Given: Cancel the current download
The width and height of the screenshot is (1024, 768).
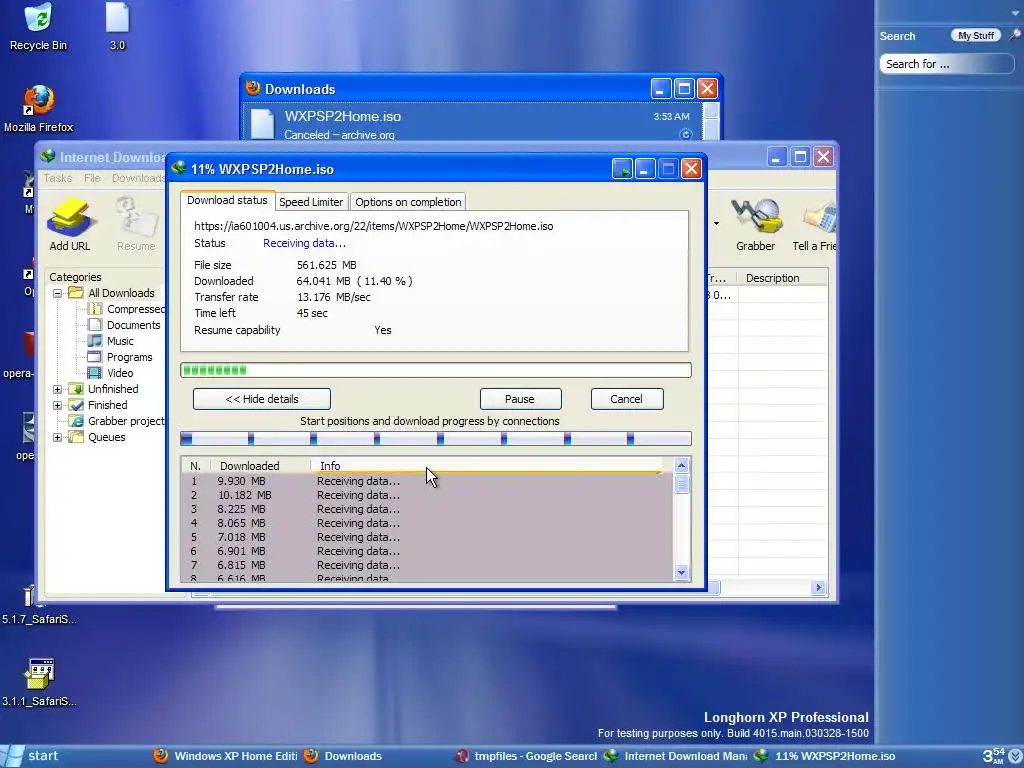Looking at the screenshot, I should pos(627,399).
